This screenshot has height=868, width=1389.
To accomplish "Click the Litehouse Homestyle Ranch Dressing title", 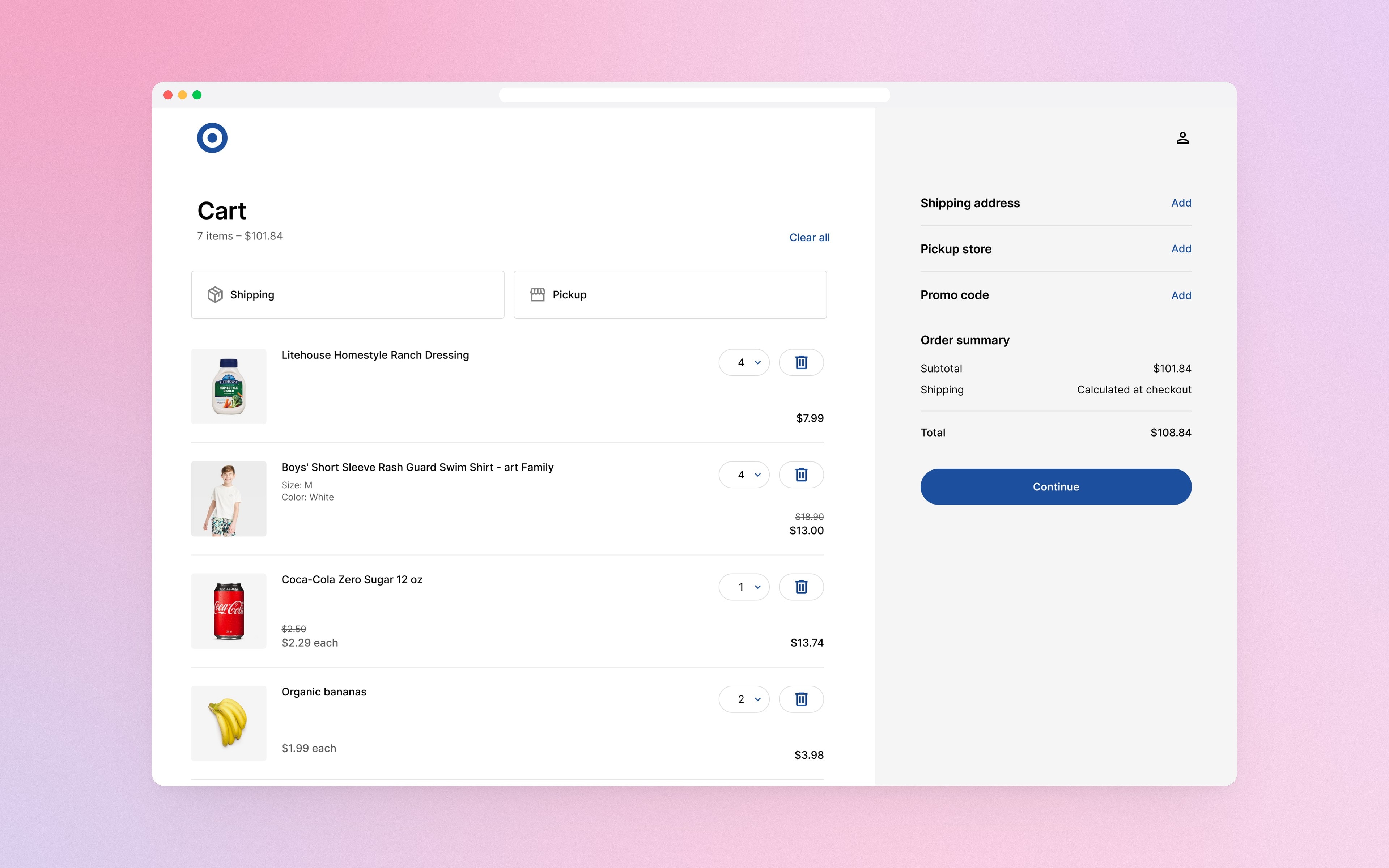I will point(375,355).
